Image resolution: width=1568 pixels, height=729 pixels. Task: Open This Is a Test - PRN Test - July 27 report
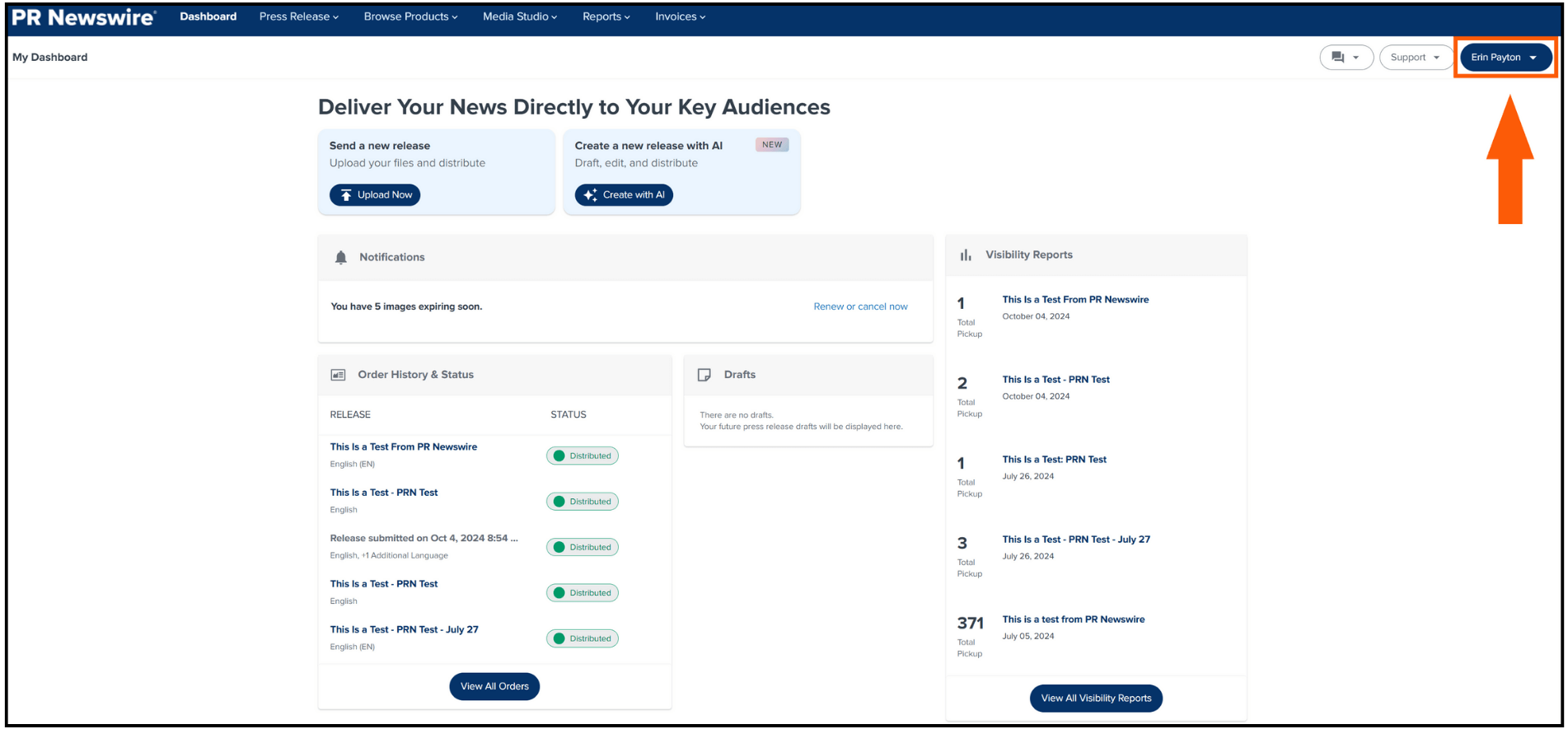(x=1075, y=540)
